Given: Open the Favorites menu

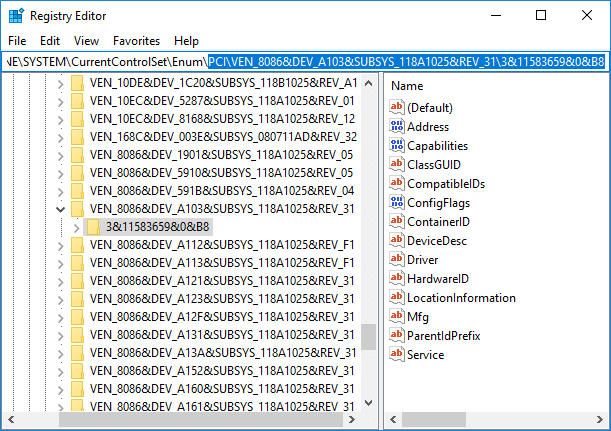Looking at the screenshot, I should [136, 41].
